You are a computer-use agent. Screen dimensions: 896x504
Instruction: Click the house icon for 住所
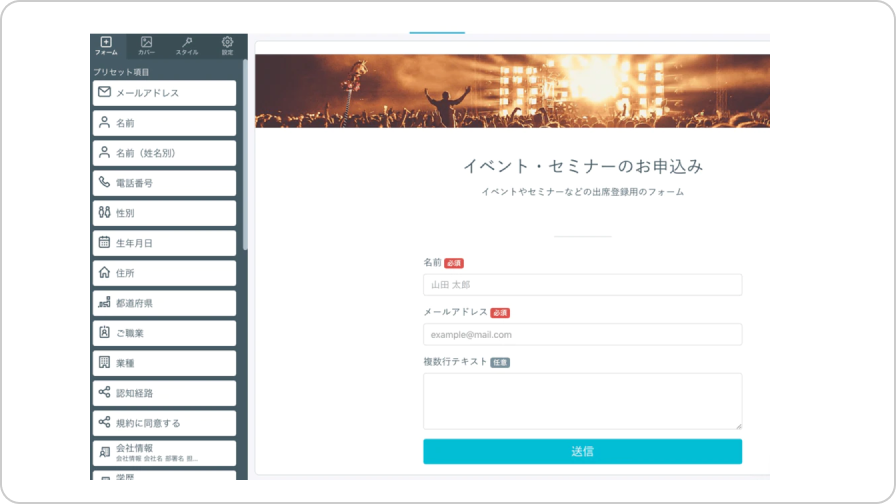coord(104,272)
